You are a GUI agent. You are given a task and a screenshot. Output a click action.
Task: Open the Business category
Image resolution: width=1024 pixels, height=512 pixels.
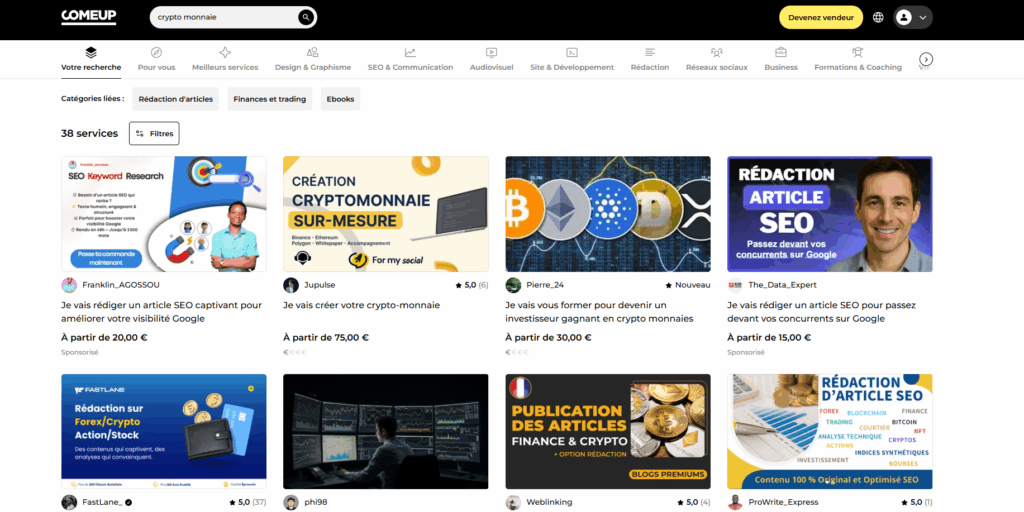[x=781, y=59]
